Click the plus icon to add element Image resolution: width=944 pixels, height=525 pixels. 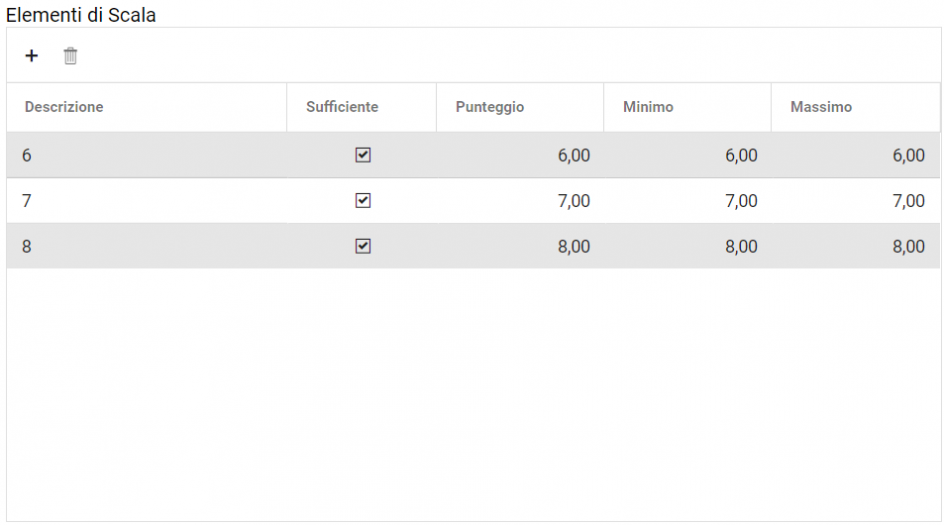coord(32,56)
